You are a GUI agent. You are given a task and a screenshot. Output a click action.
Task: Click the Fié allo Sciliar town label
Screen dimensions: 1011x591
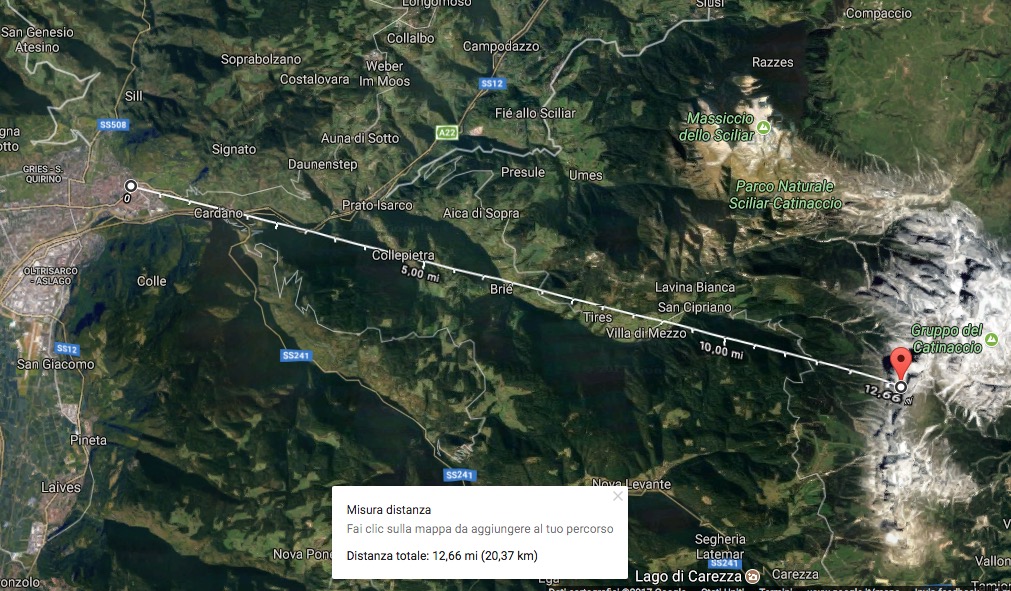click(535, 113)
